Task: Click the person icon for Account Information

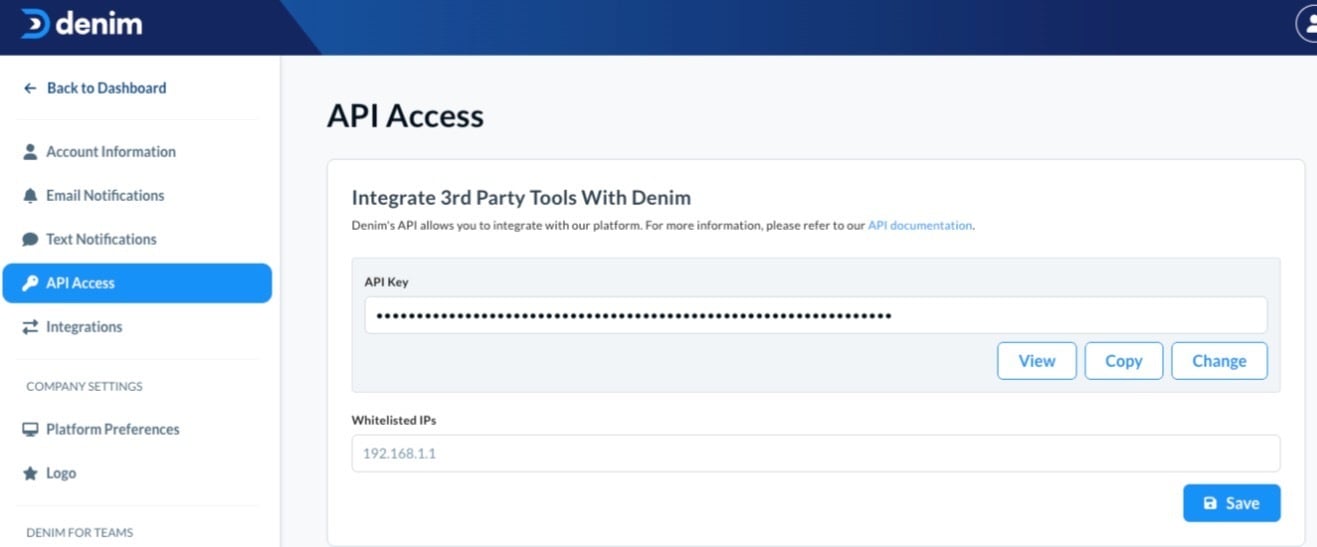Action: pyautogui.click(x=30, y=152)
